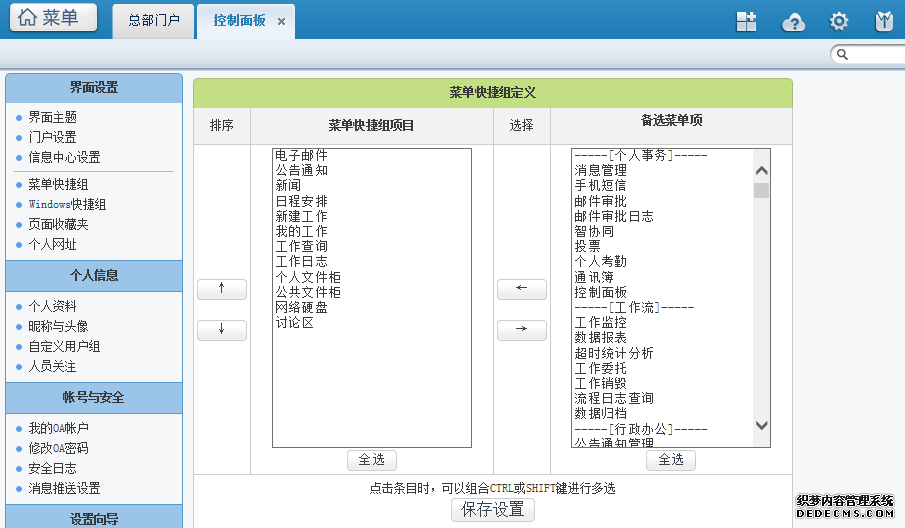Open 个人资料 in sidebar

pos(53,306)
